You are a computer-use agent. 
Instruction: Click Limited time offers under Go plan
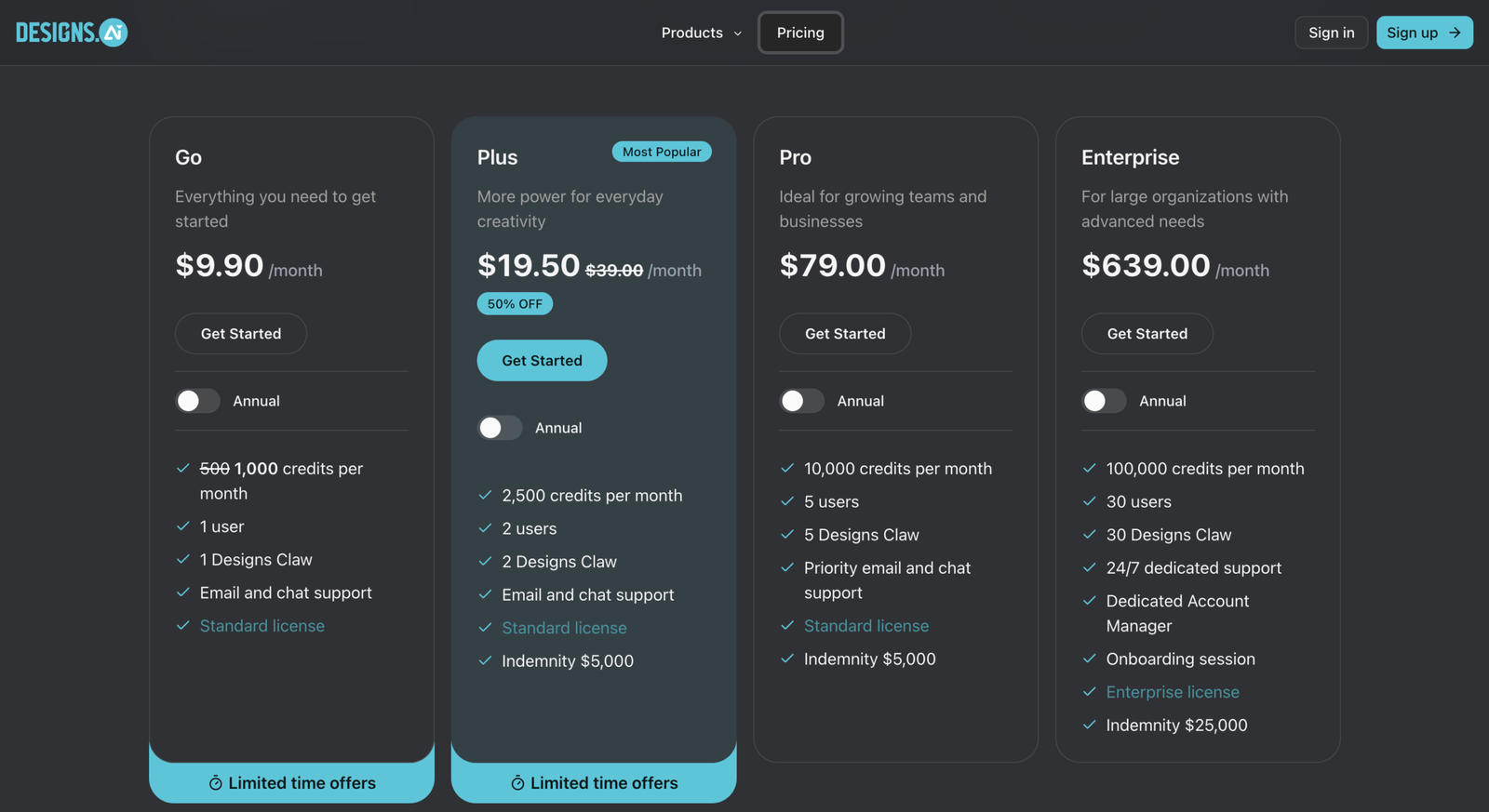tap(292, 783)
